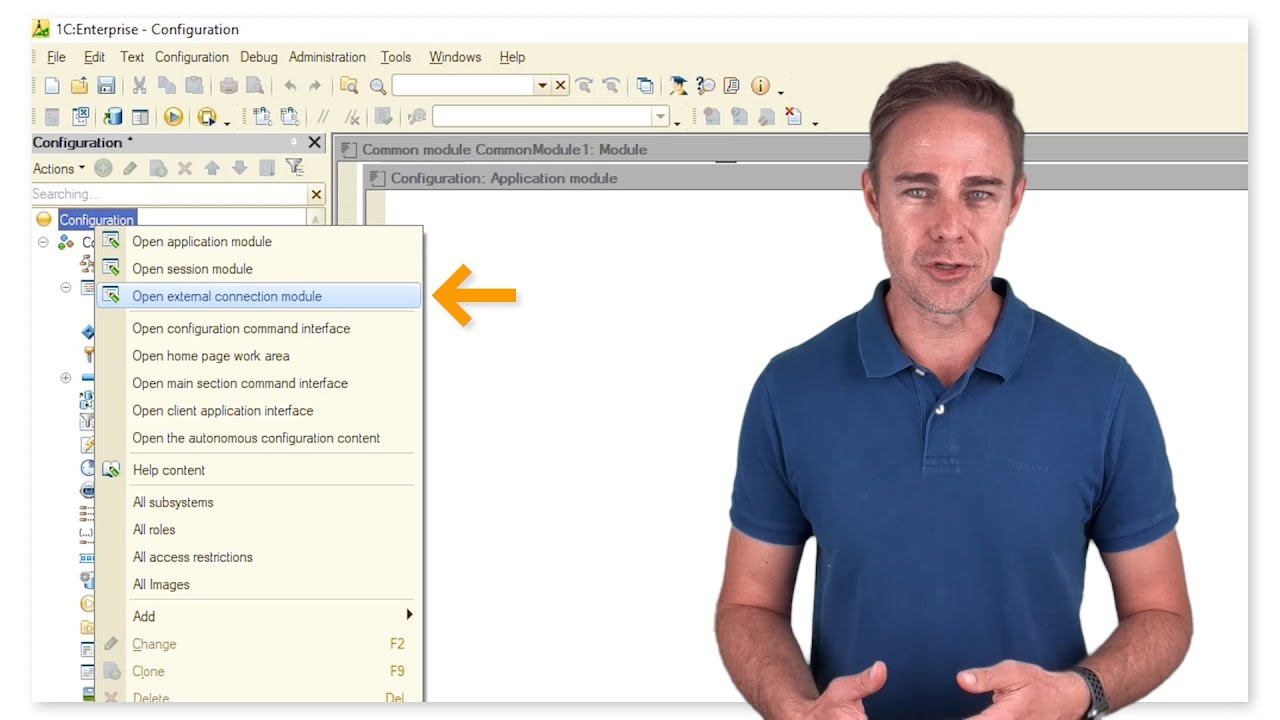Open the Tools menu

pyautogui.click(x=395, y=57)
